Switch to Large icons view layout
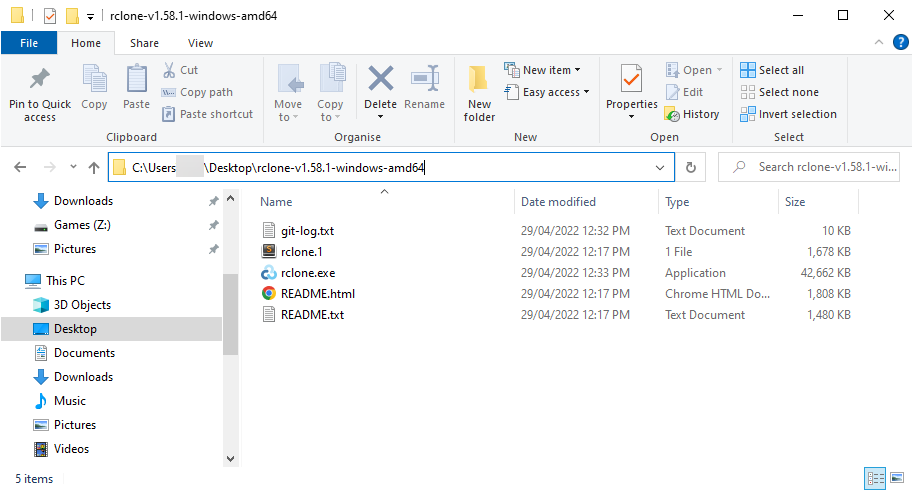 (x=897, y=478)
